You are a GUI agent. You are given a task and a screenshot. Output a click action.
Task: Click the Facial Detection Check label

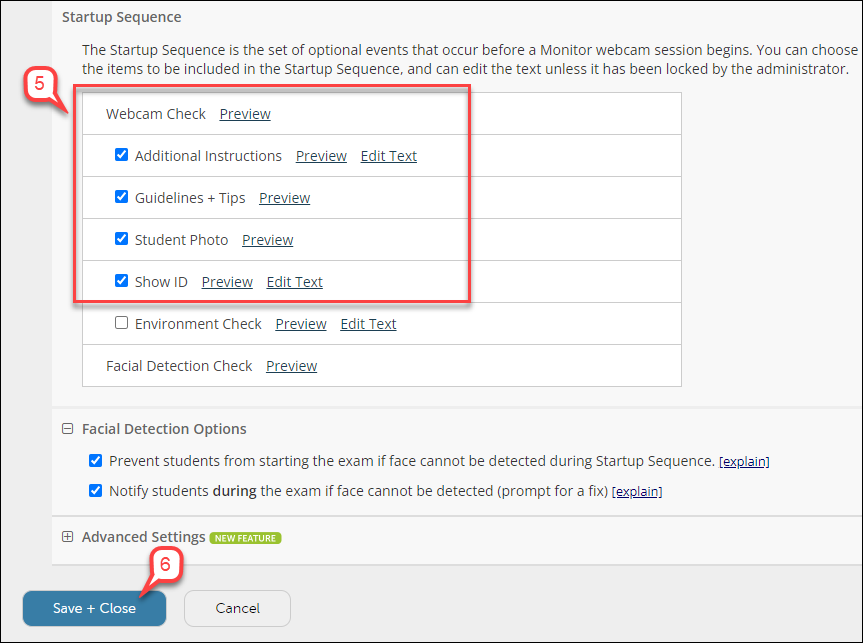179,366
